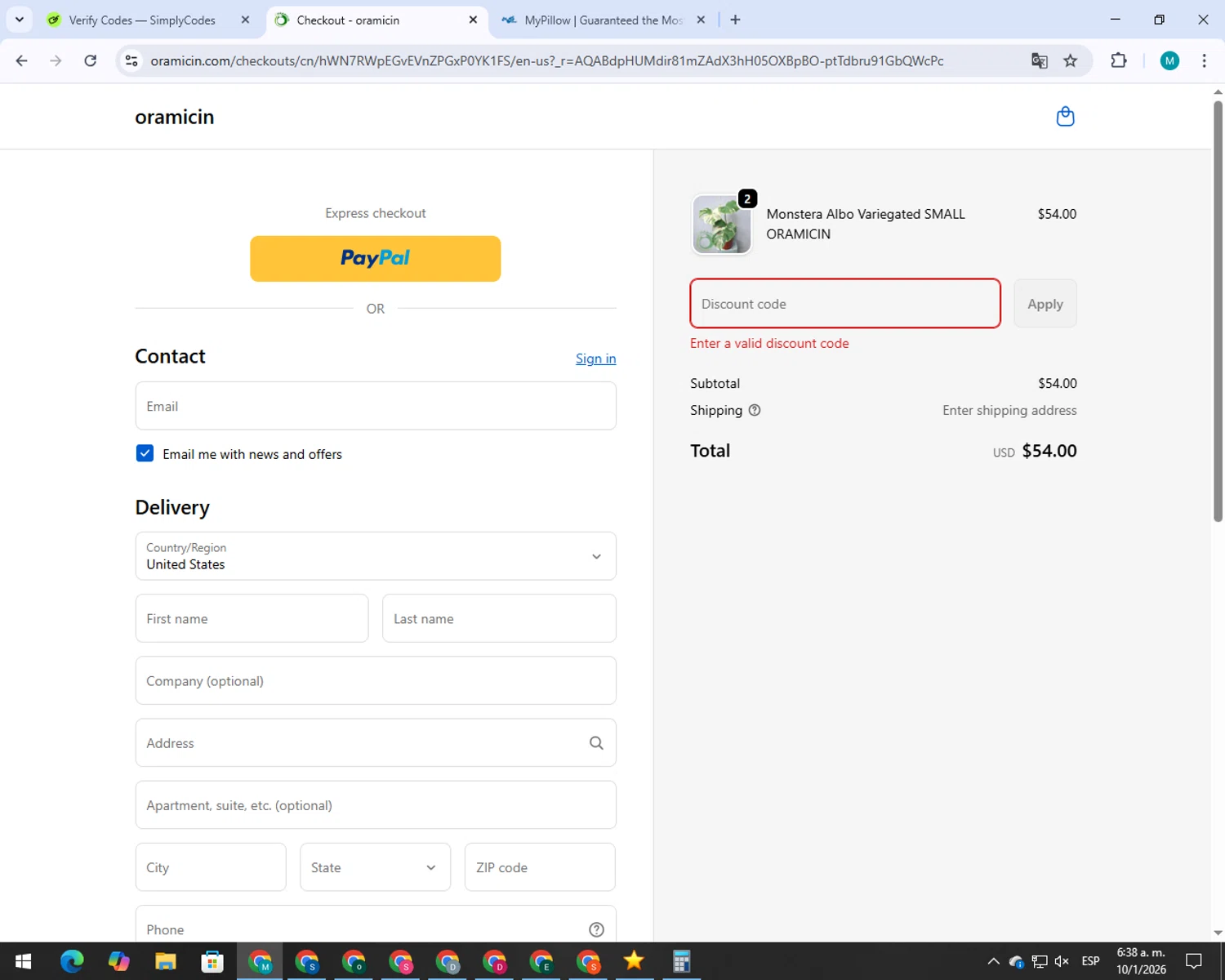Close the Verify Codes — SimplyCodes tab
Screen dimensions: 1225x980
pos(245,20)
